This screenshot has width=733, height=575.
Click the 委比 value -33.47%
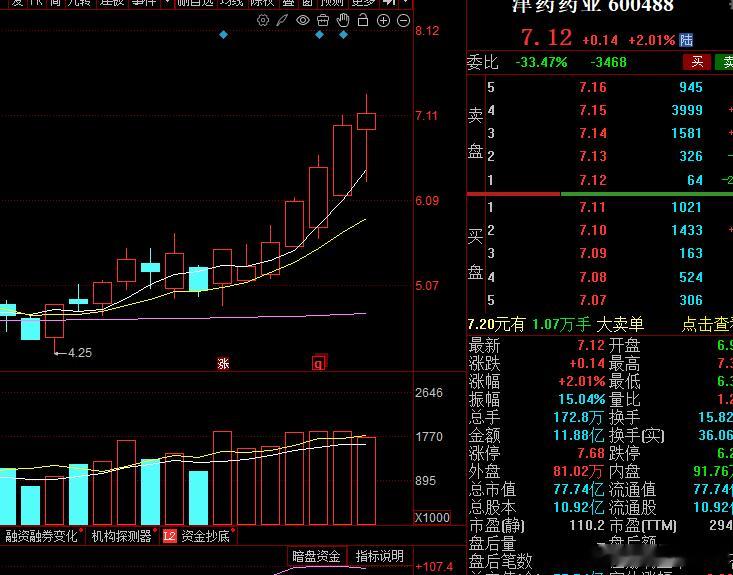(x=541, y=62)
